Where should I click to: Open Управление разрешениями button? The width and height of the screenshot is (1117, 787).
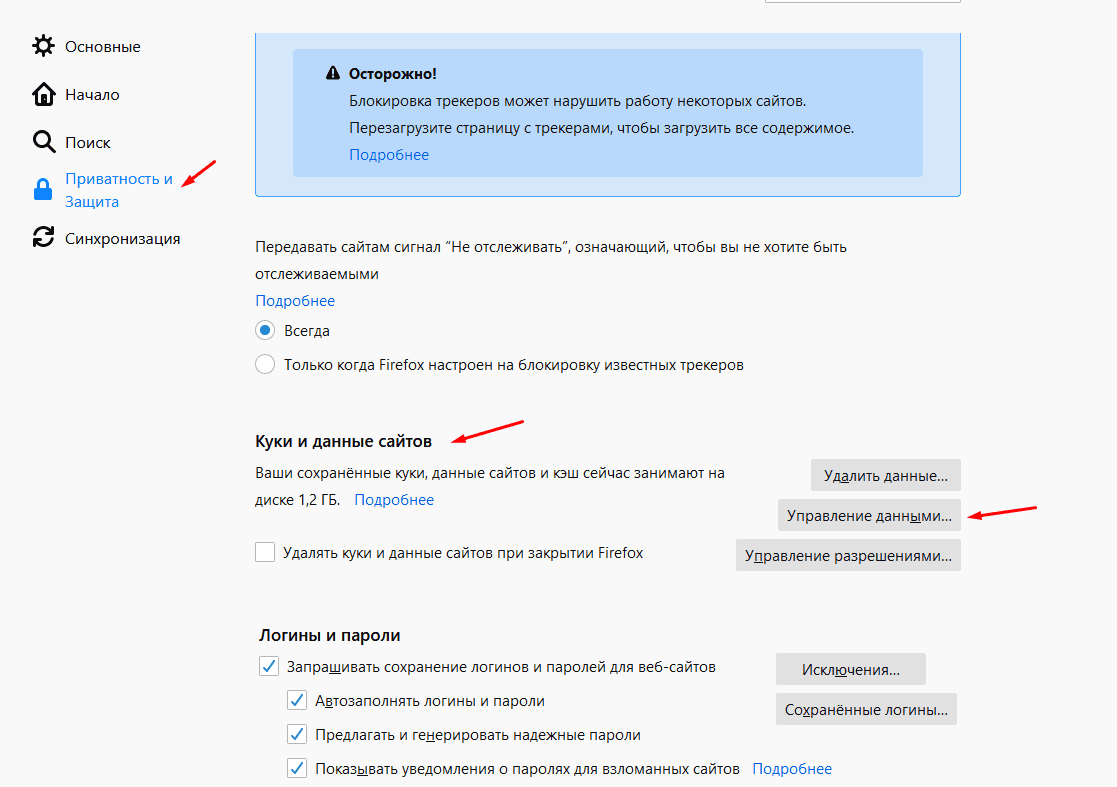click(x=848, y=555)
